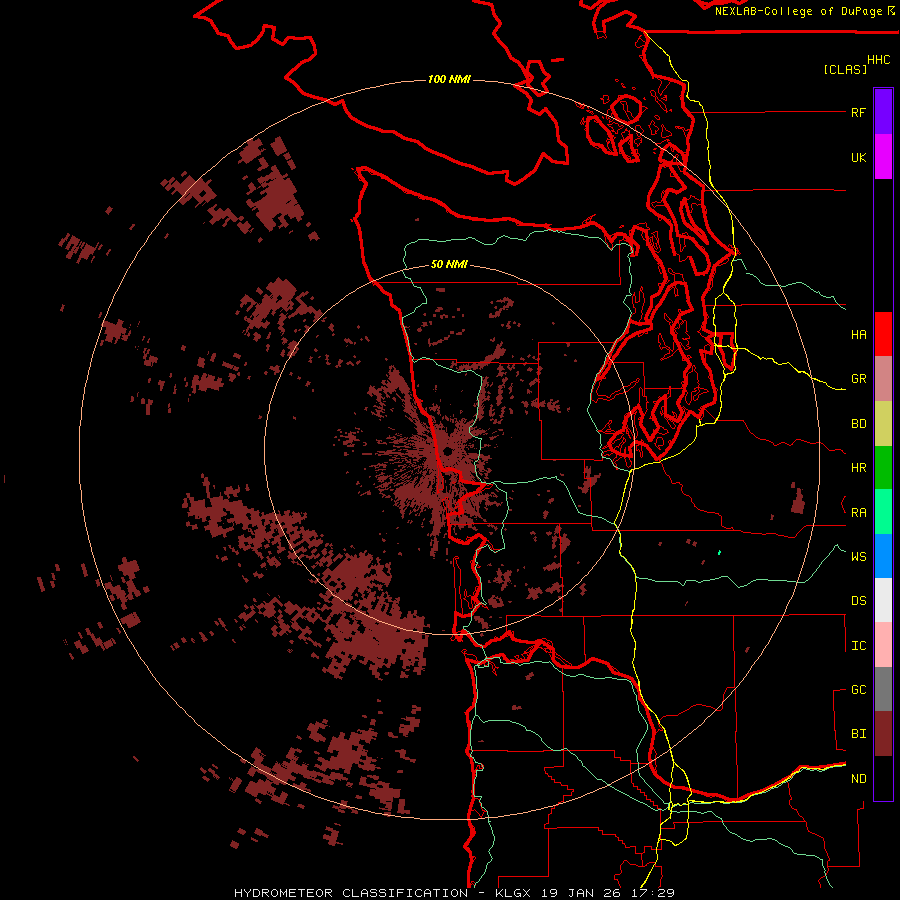This screenshot has height=900, width=900.
Task: Click the 50 NMI range ring label
Action: tap(449, 264)
